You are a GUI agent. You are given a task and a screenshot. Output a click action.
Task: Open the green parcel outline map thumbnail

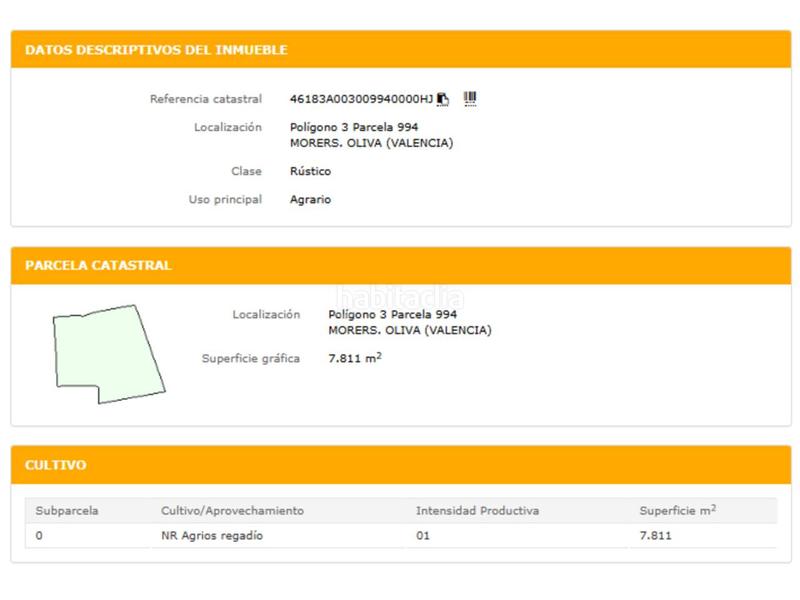108,354
